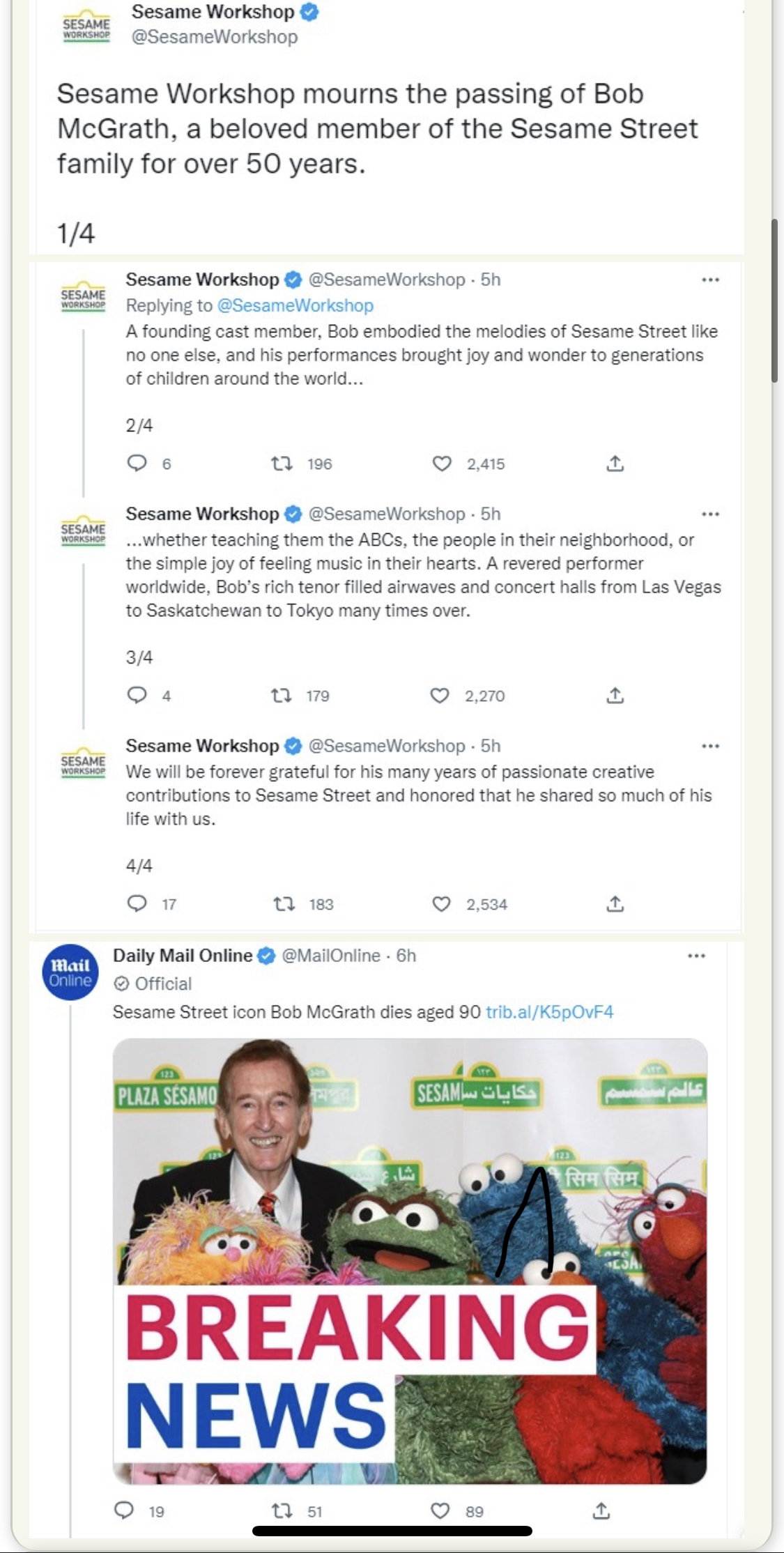Open more options for Daily Mail tweet

click(696, 956)
